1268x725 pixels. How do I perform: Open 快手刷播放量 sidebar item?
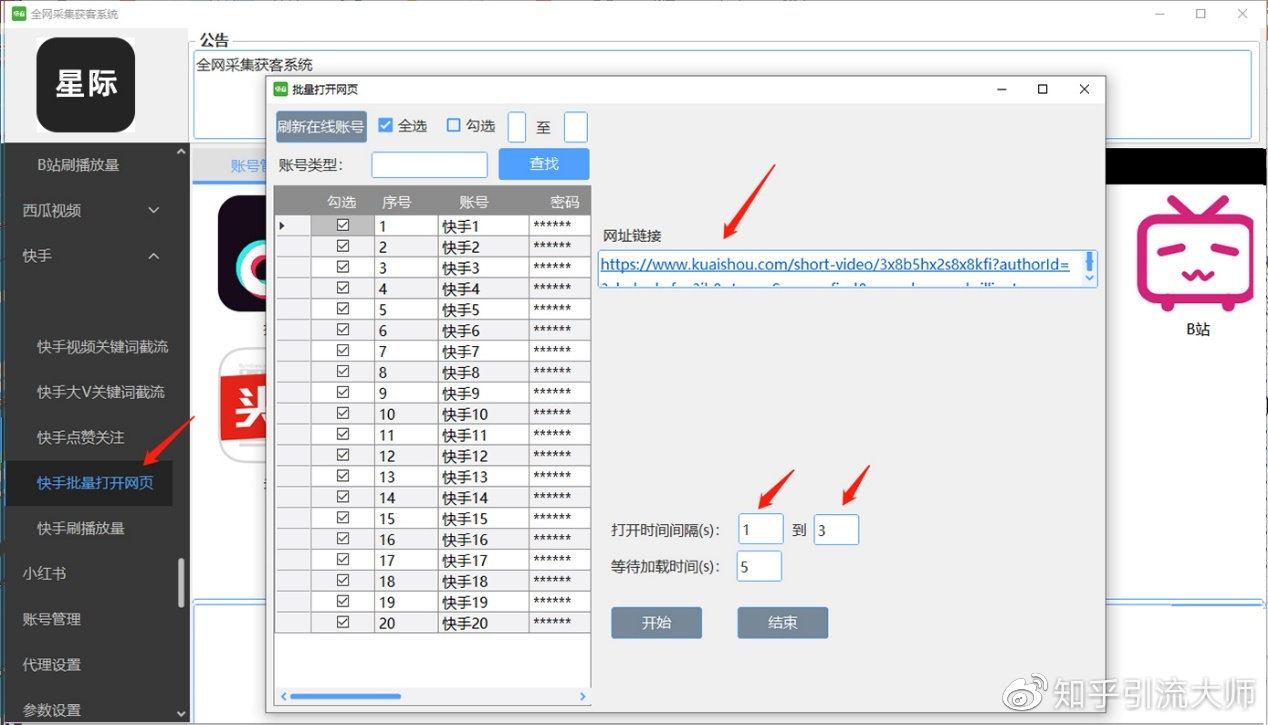point(81,528)
